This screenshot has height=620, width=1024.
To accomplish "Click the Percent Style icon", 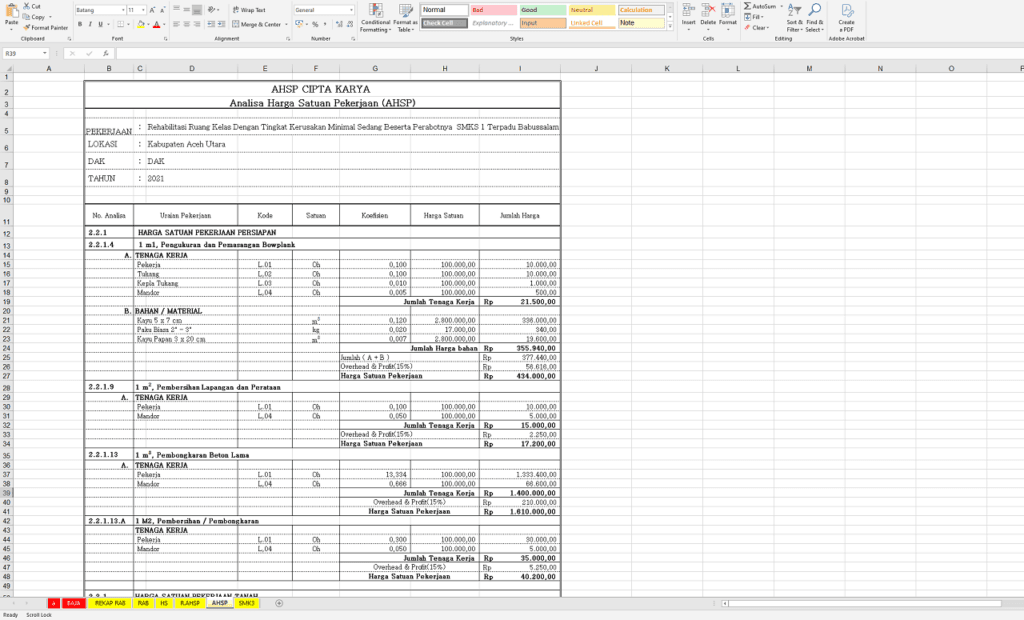I will click(314, 24).
